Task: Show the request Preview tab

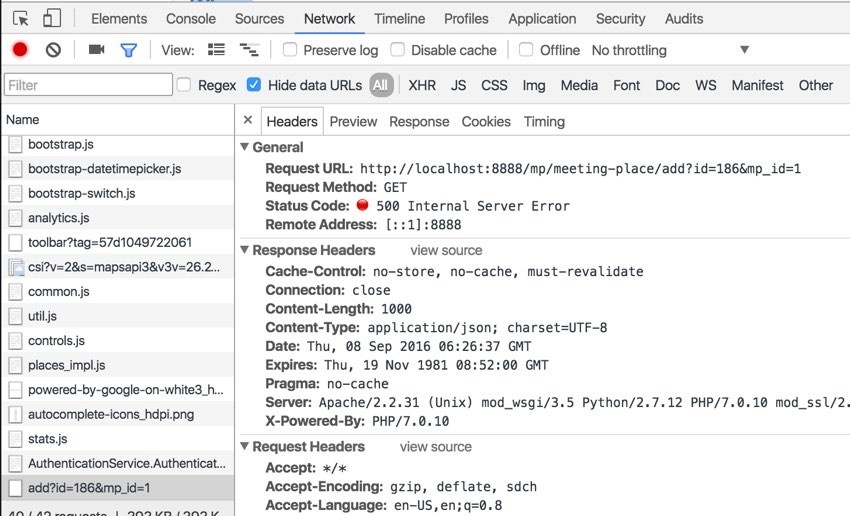Action: [x=353, y=122]
